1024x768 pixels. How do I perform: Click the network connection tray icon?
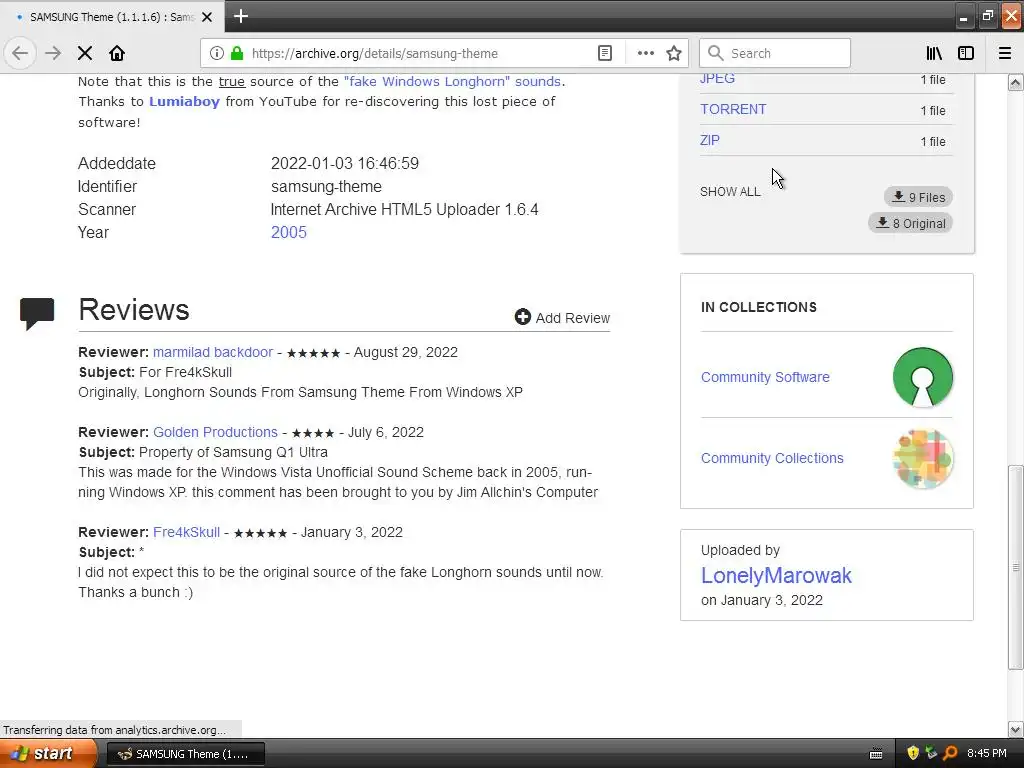(931, 754)
